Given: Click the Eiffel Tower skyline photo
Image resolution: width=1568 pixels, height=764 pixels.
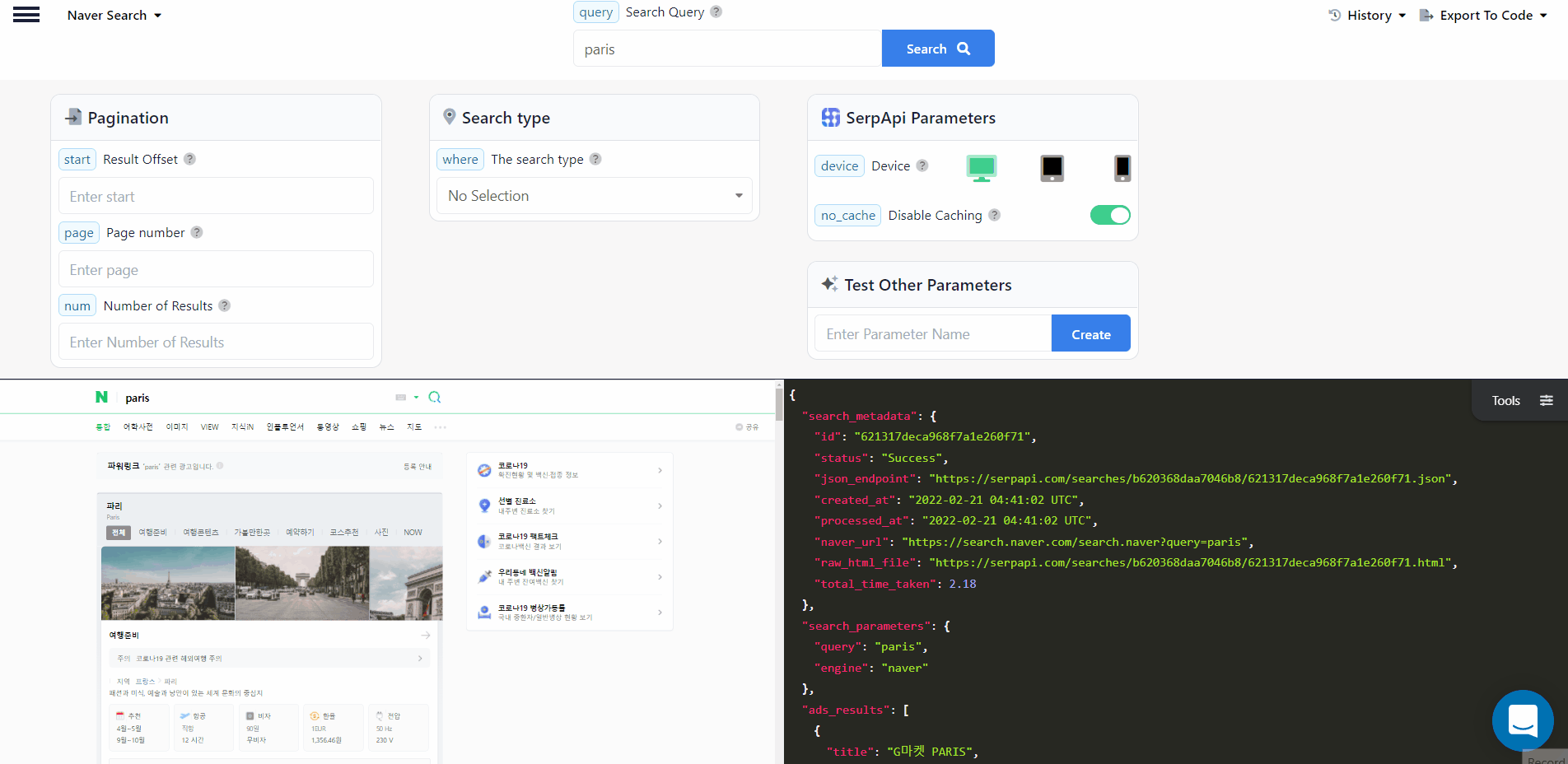Looking at the screenshot, I should click(x=168, y=583).
